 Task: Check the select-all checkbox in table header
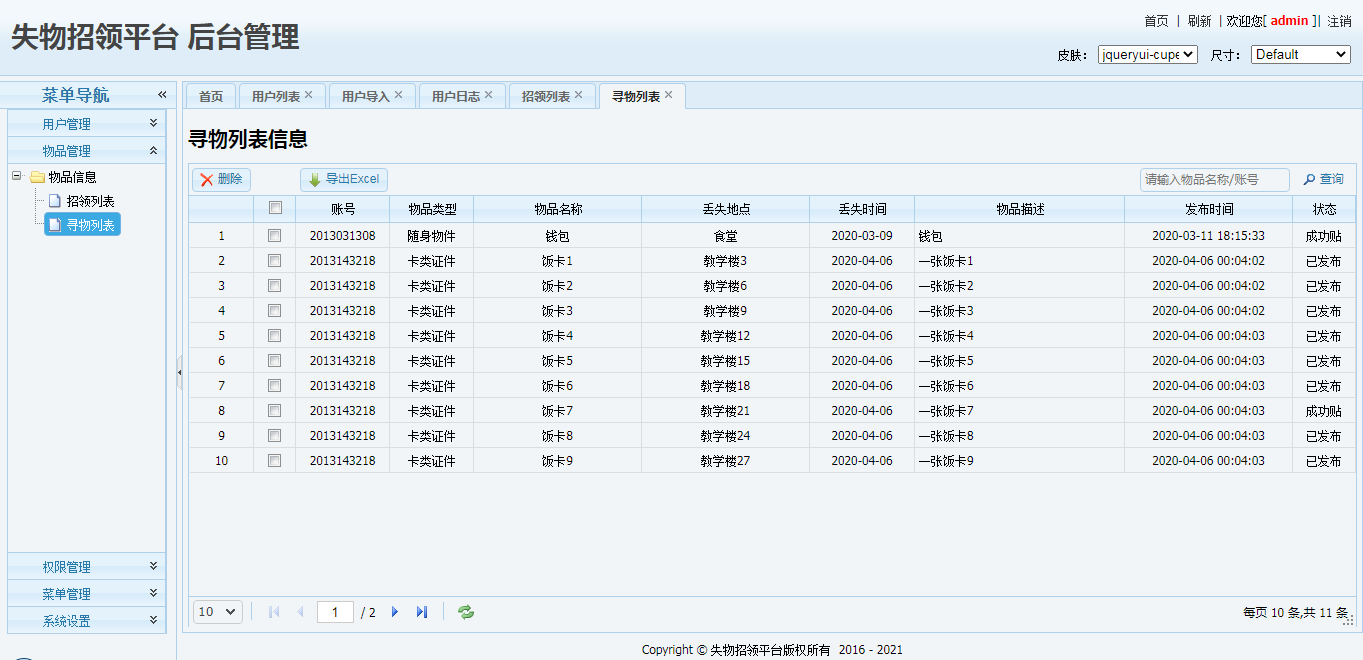pos(275,208)
